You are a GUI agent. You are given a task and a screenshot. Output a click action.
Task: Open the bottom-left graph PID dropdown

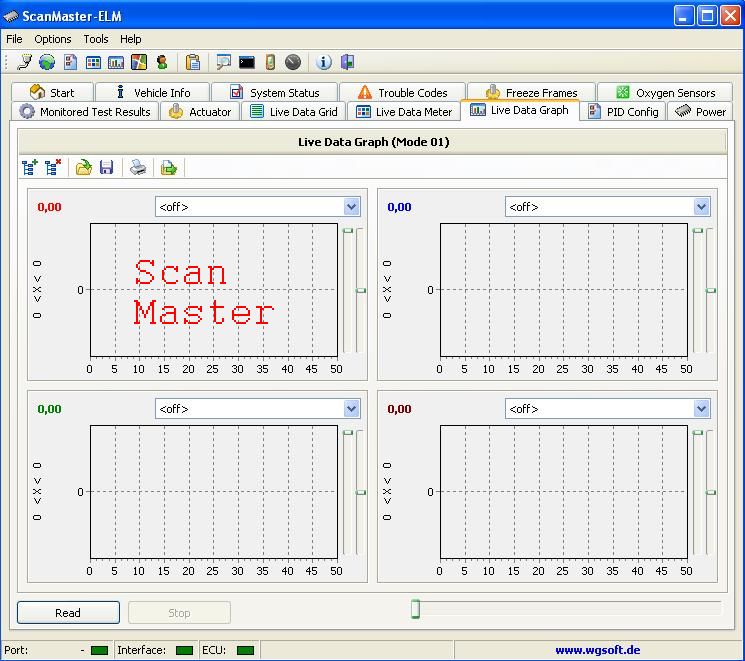(x=352, y=409)
